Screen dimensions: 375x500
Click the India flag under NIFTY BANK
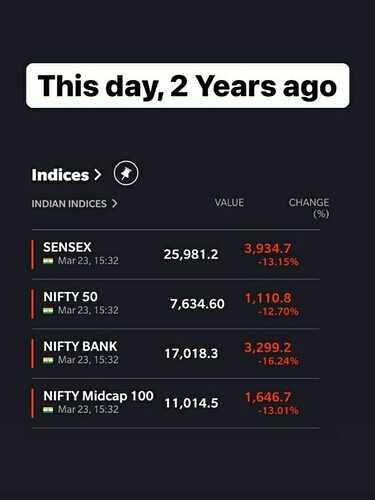(48, 360)
